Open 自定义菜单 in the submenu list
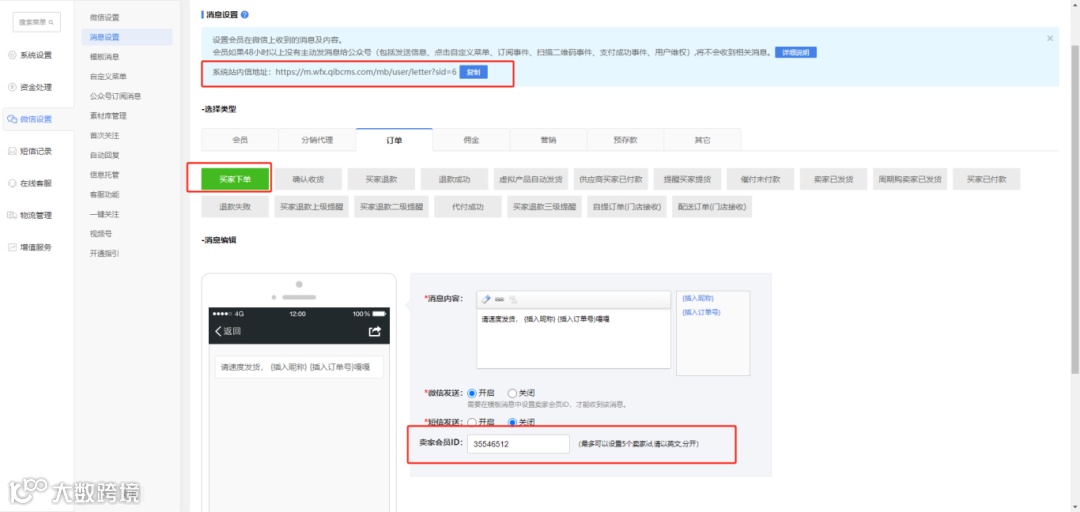1080x512 pixels. click(x=108, y=76)
